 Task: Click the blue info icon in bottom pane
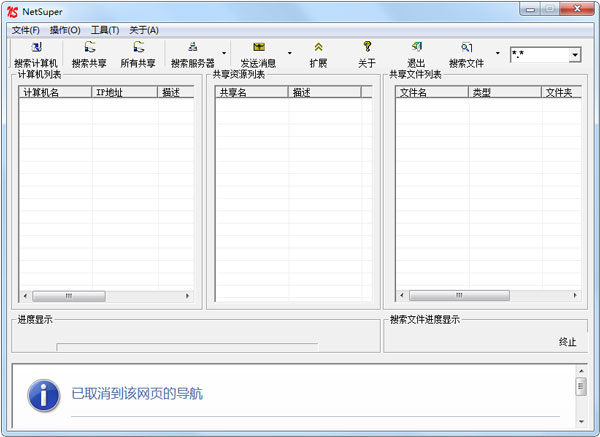click(x=44, y=395)
